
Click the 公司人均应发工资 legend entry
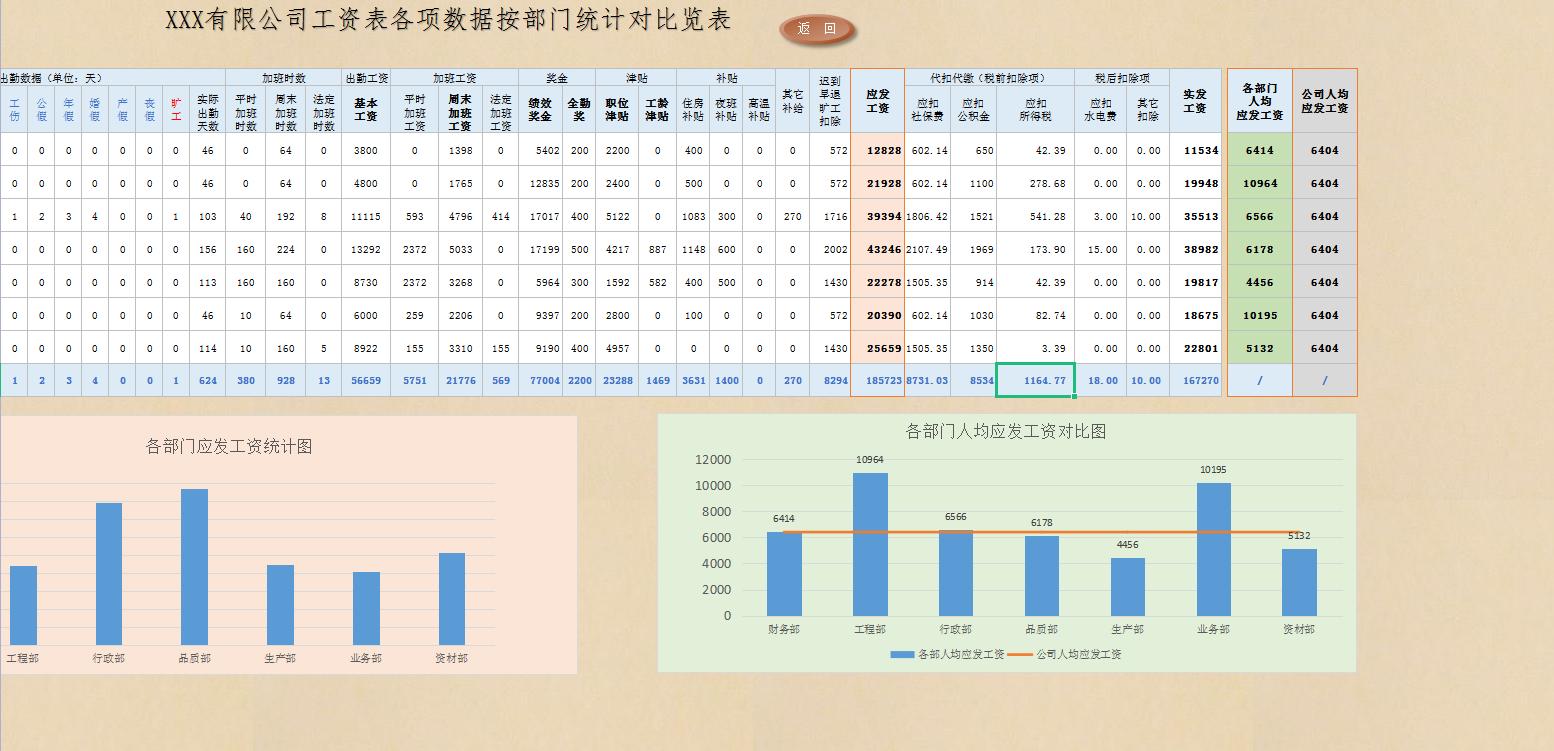(x=1075, y=655)
